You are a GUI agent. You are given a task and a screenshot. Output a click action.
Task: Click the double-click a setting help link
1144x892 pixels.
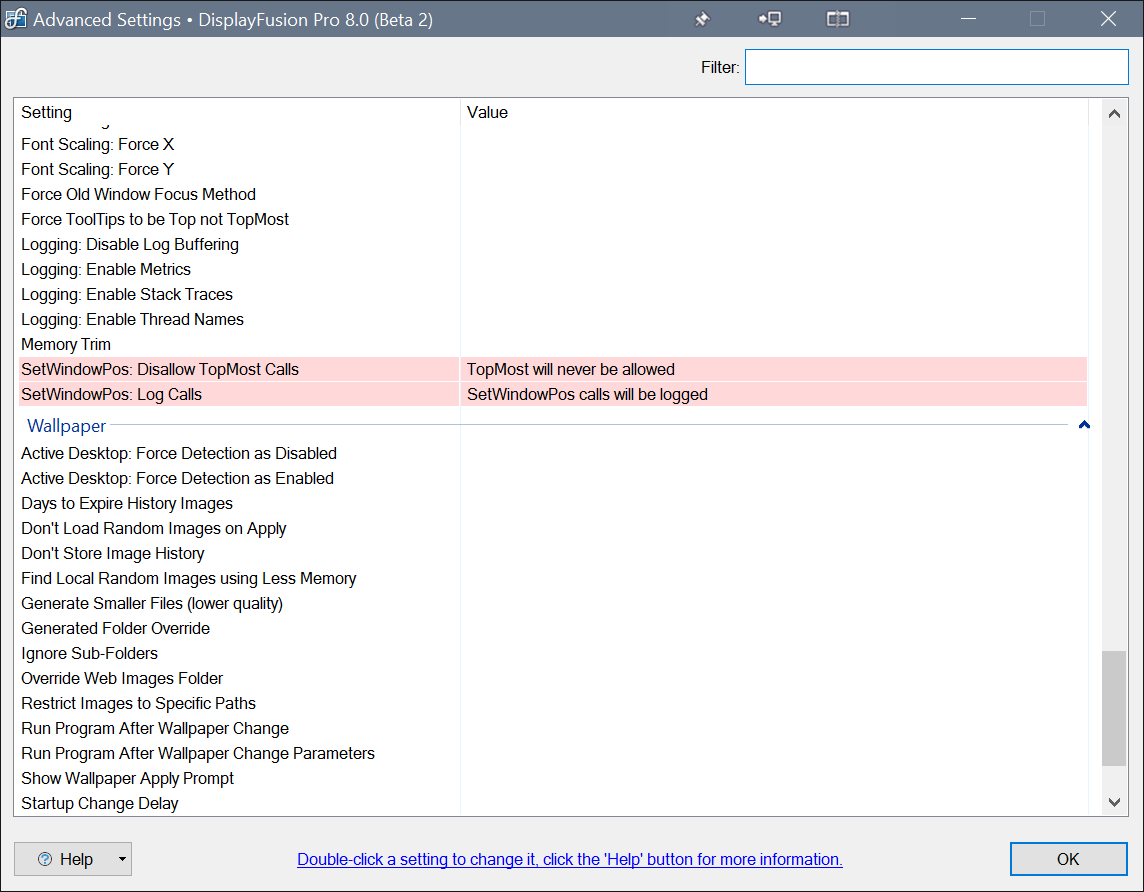pos(570,859)
